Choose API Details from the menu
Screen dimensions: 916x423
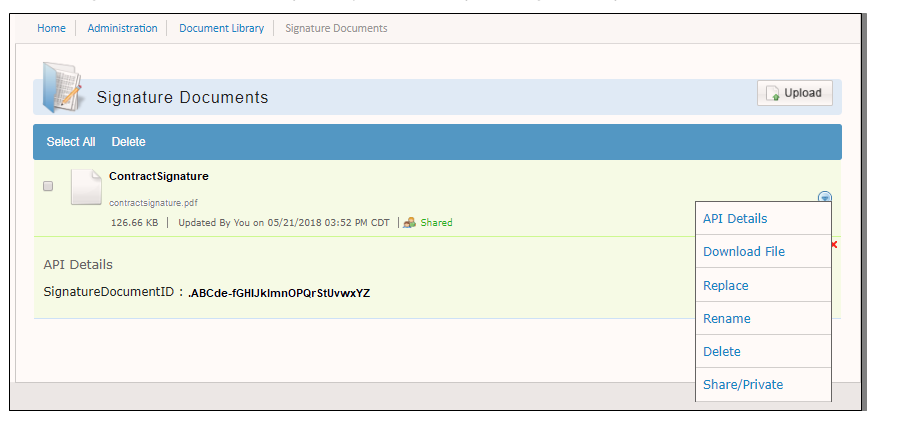[x=763, y=219]
